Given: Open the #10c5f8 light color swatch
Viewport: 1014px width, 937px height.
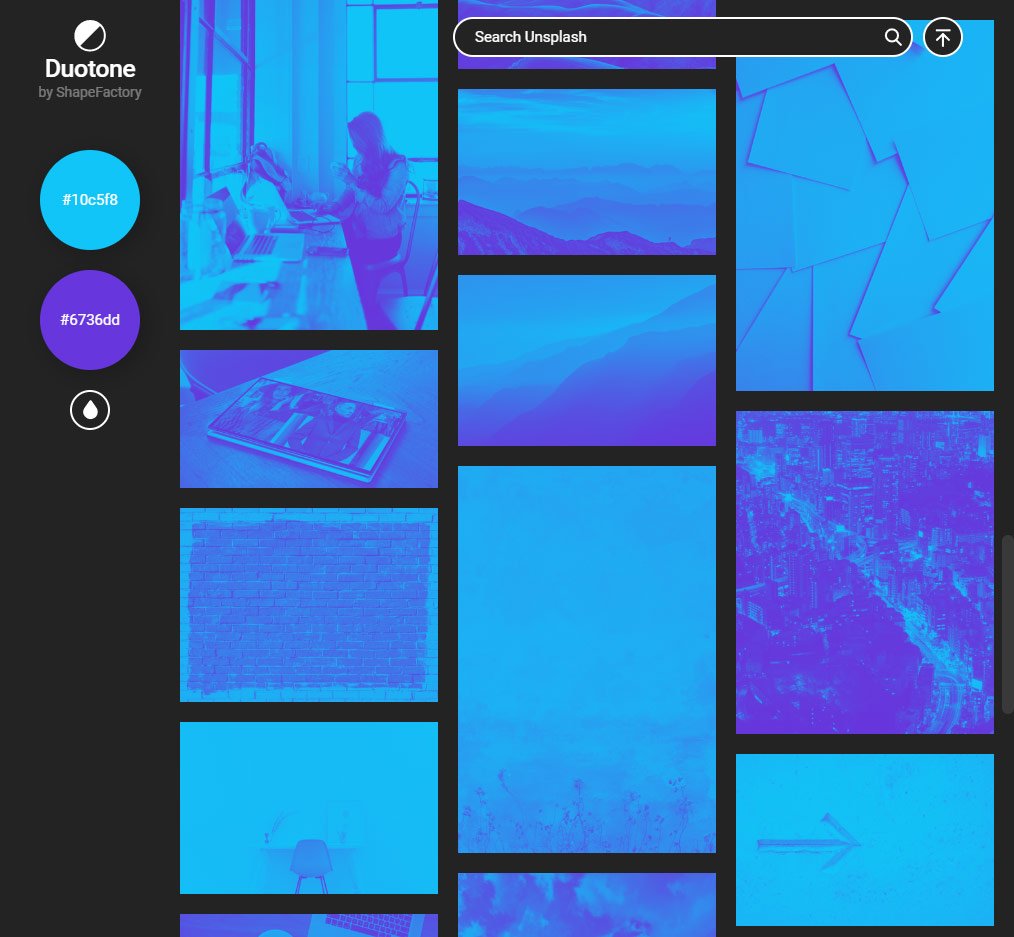Looking at the screenshot, I should click(90, 200).
